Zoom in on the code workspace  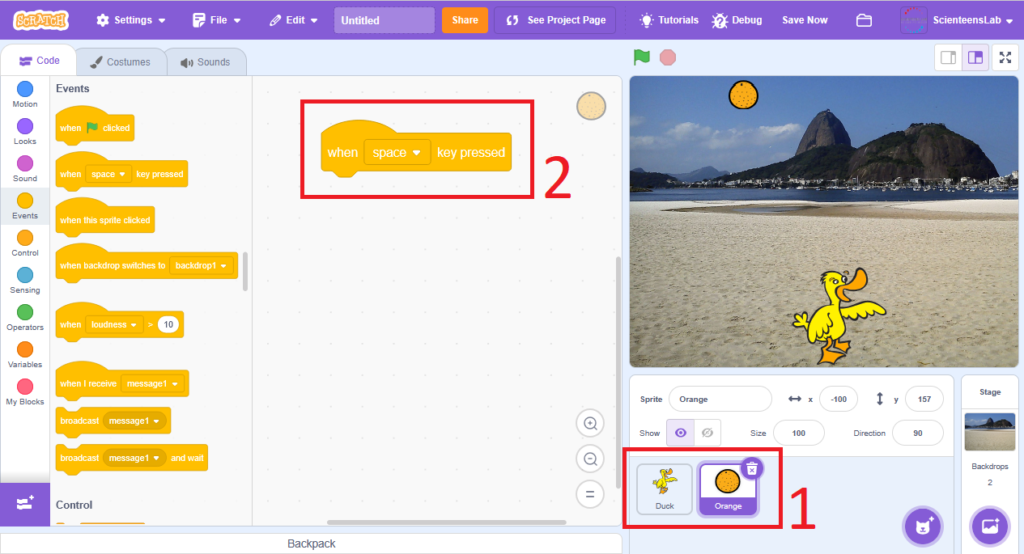(590, 424)
